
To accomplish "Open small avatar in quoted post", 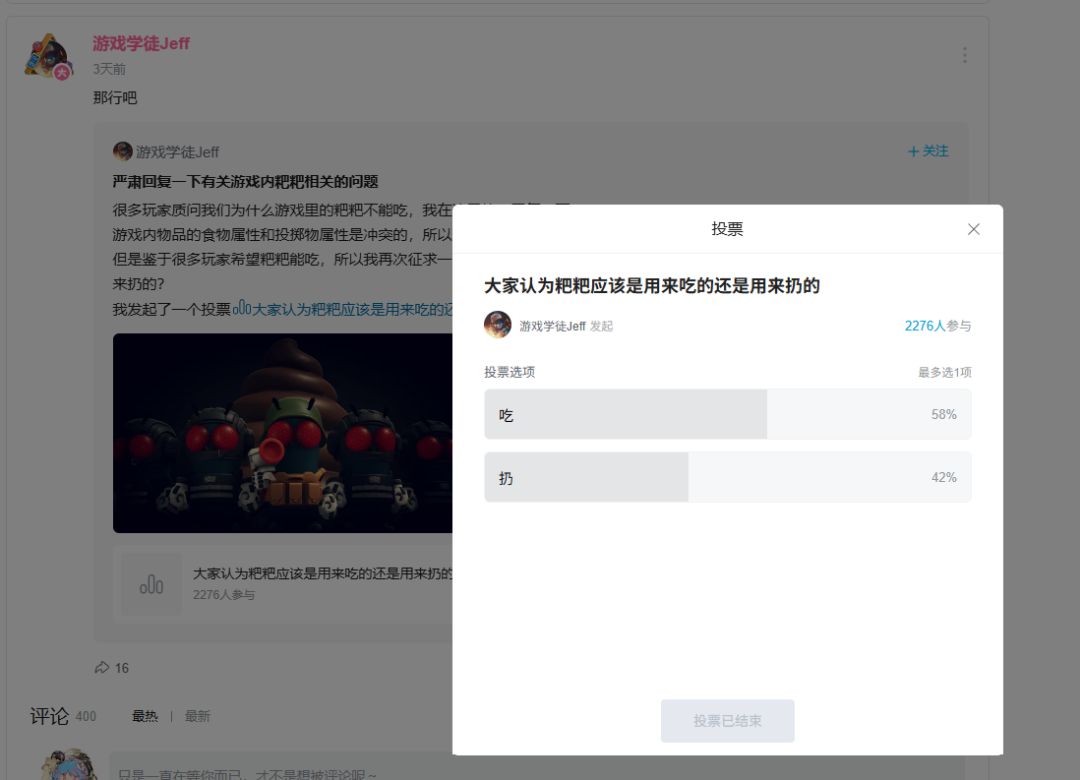I will (123, 151).
